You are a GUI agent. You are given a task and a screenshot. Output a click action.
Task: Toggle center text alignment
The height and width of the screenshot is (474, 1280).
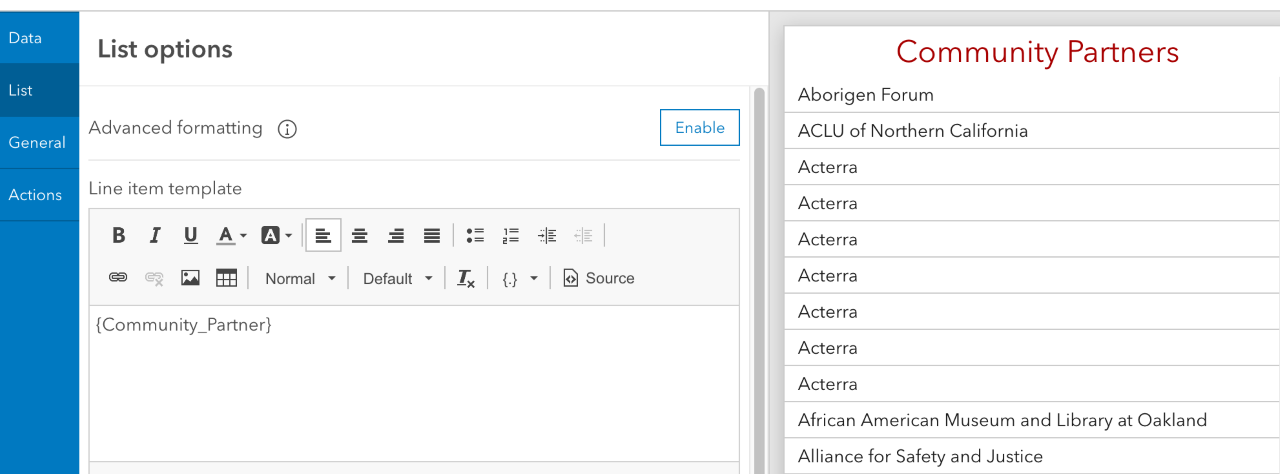359,236
